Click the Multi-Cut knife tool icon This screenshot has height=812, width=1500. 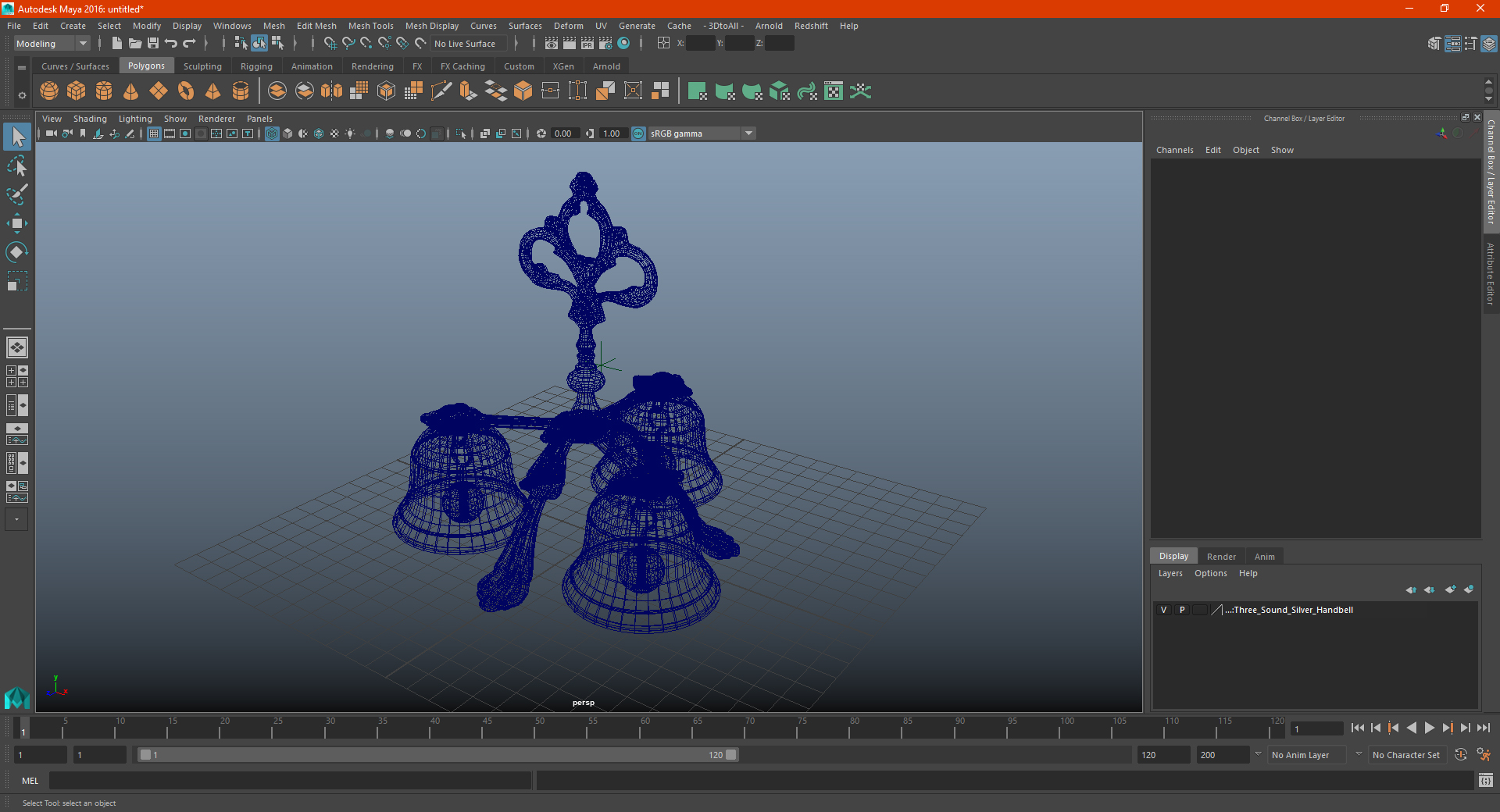tap(441, 91)
